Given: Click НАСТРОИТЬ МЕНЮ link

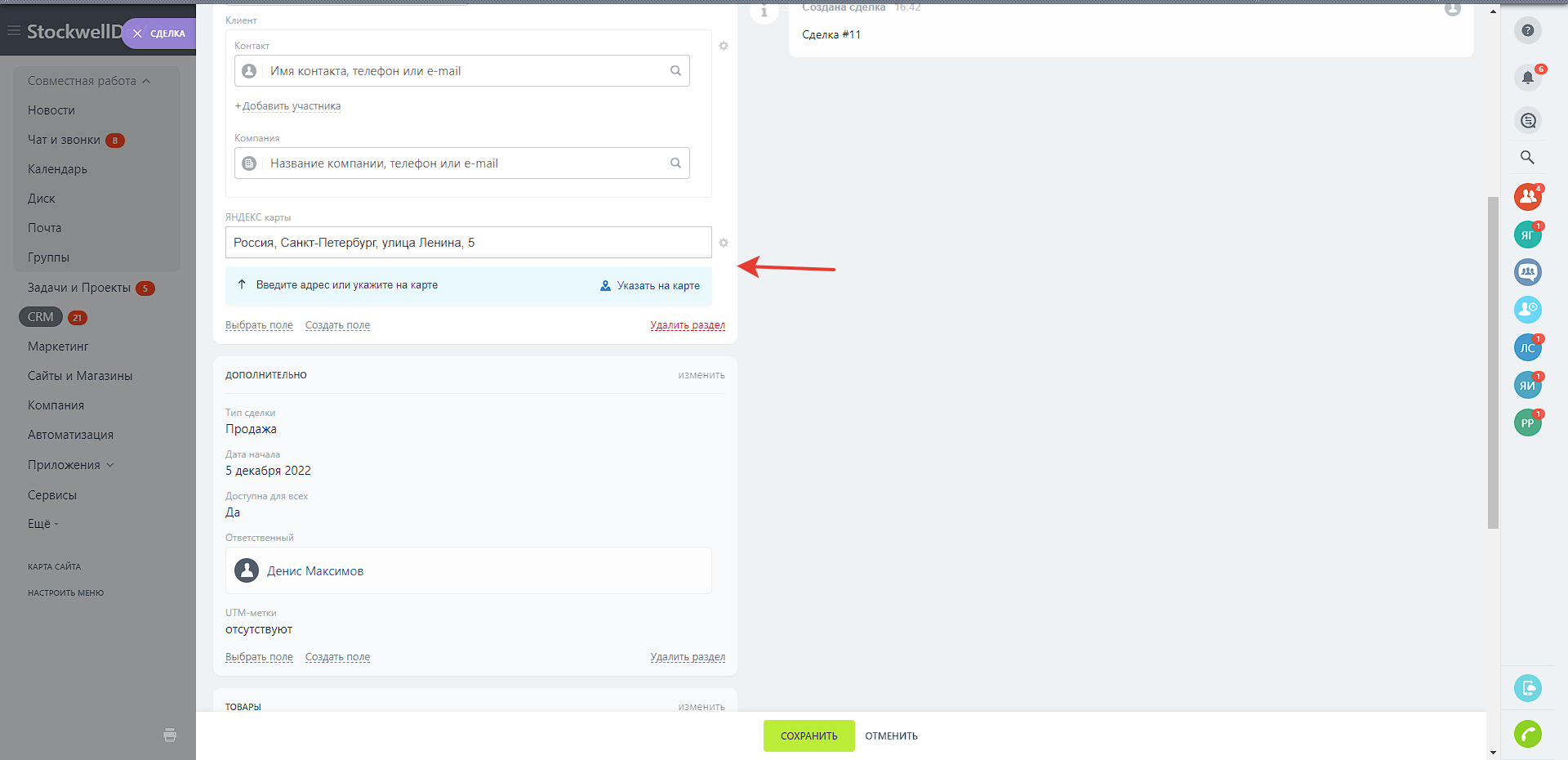Looking at the screenshot, I should (65, 593).
